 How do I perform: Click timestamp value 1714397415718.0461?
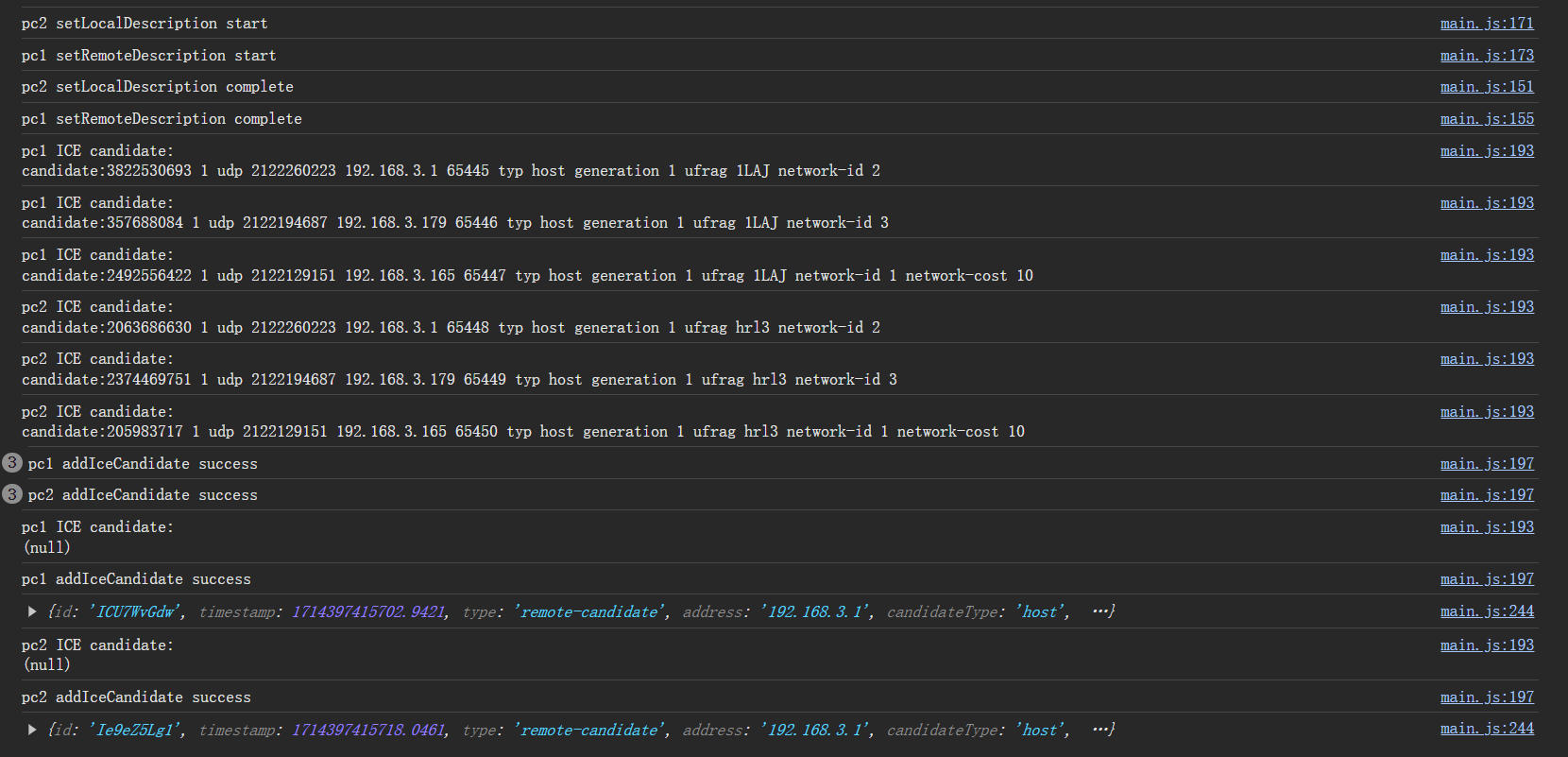368,730
